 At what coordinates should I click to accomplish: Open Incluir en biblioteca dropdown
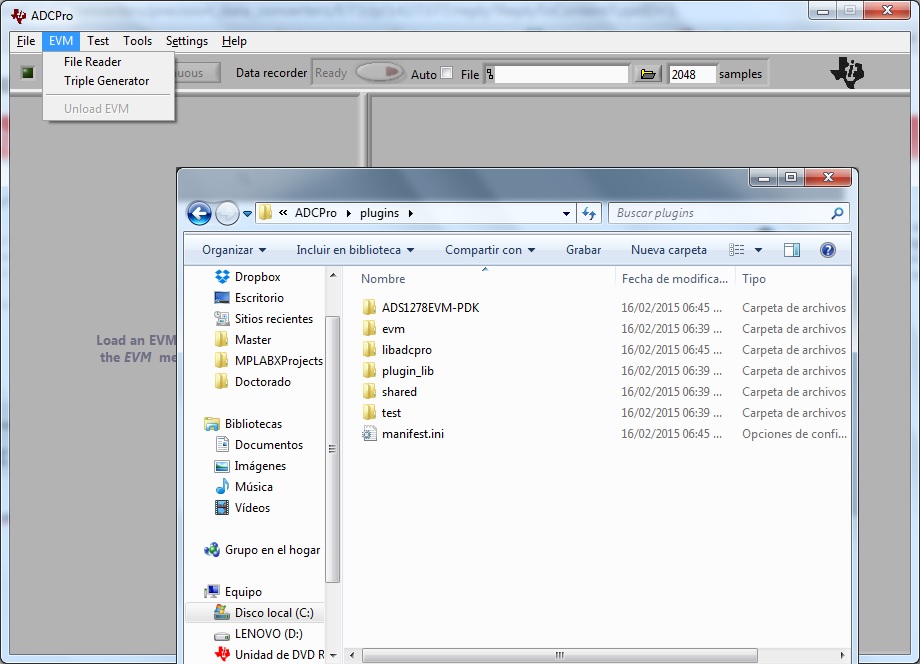click(x=355, y=250)
